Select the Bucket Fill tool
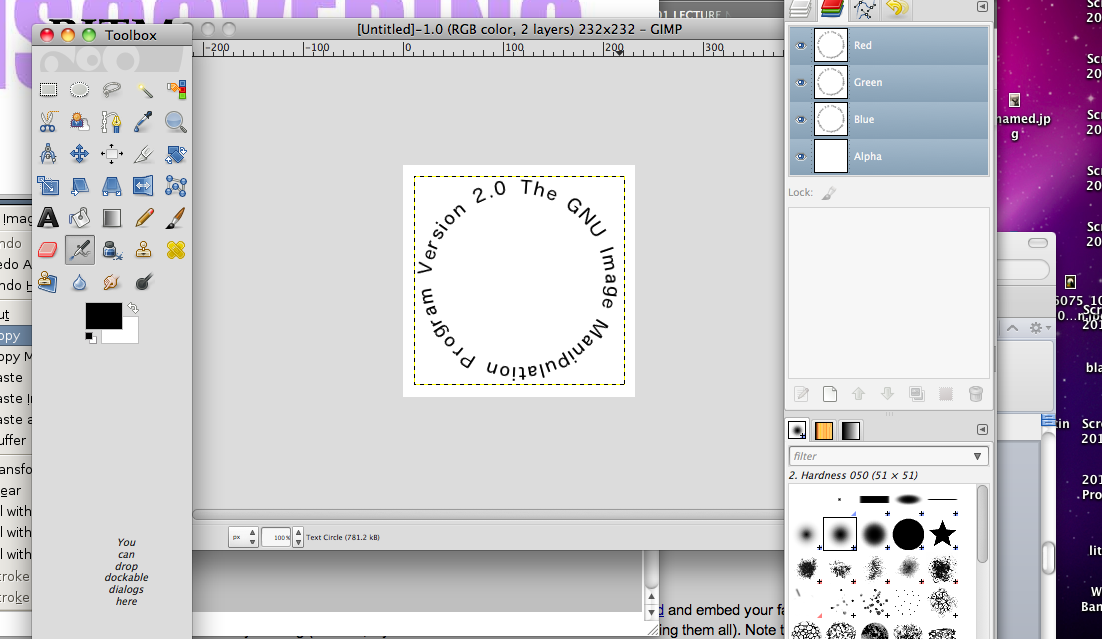1102x639 pixels. coord(79,218)
